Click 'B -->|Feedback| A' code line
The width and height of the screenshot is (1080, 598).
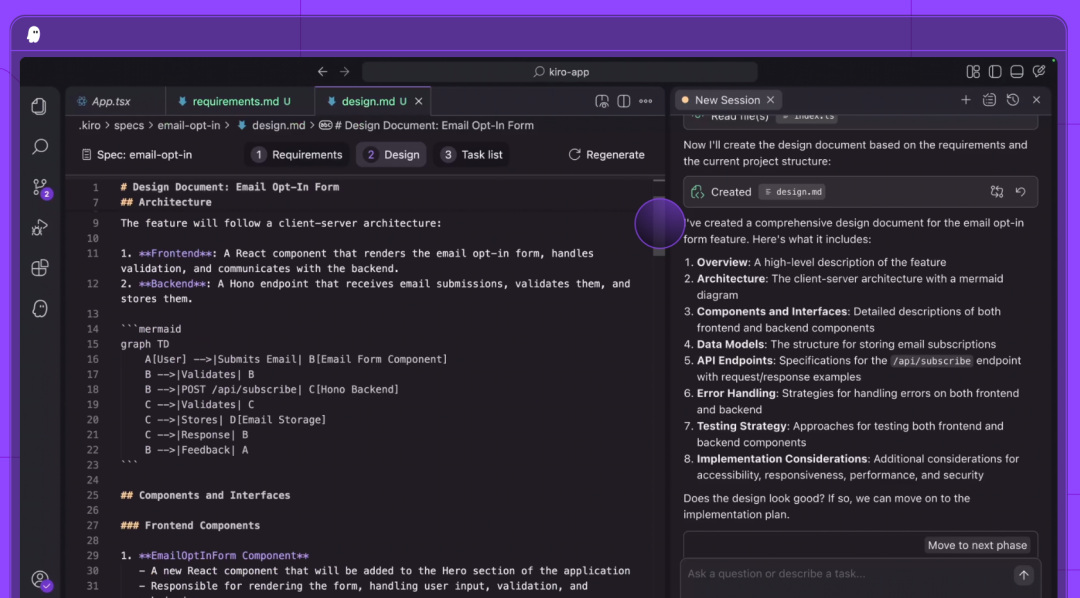[196, 451]
